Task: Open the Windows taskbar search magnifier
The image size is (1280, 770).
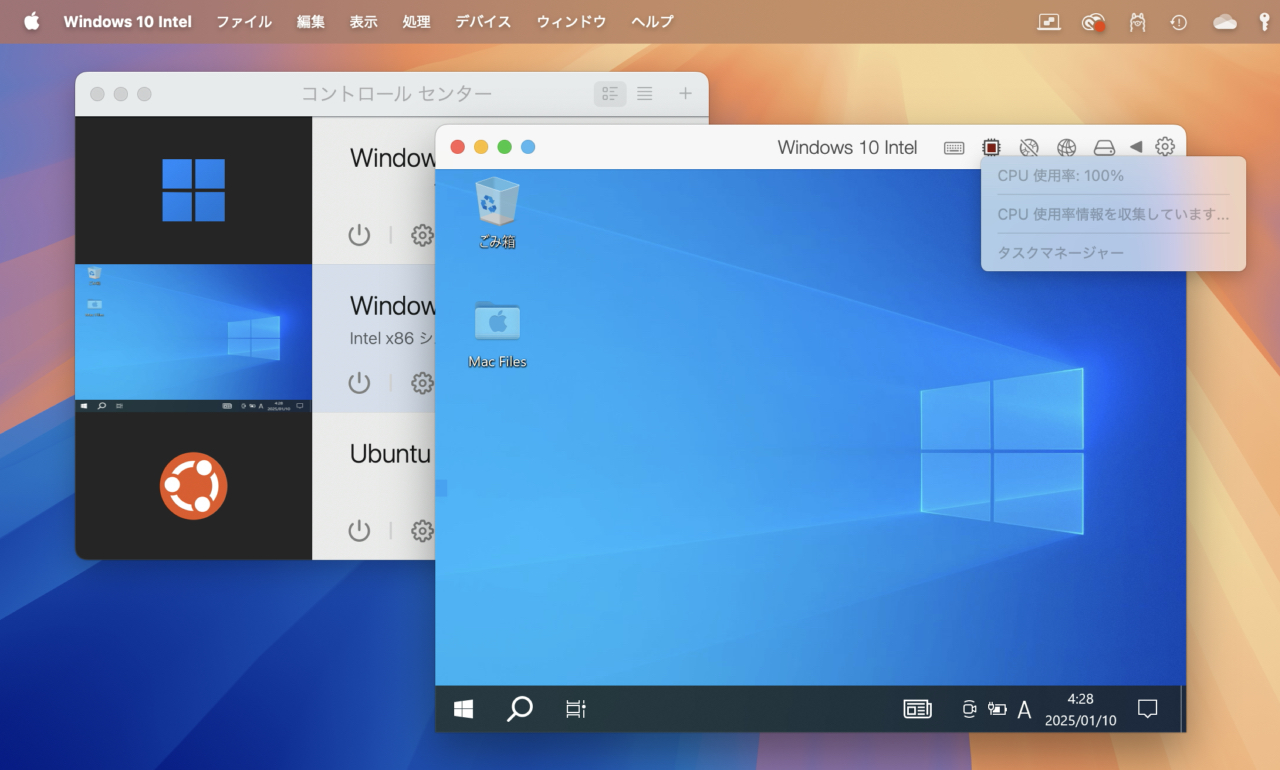Action: (519, 709)
